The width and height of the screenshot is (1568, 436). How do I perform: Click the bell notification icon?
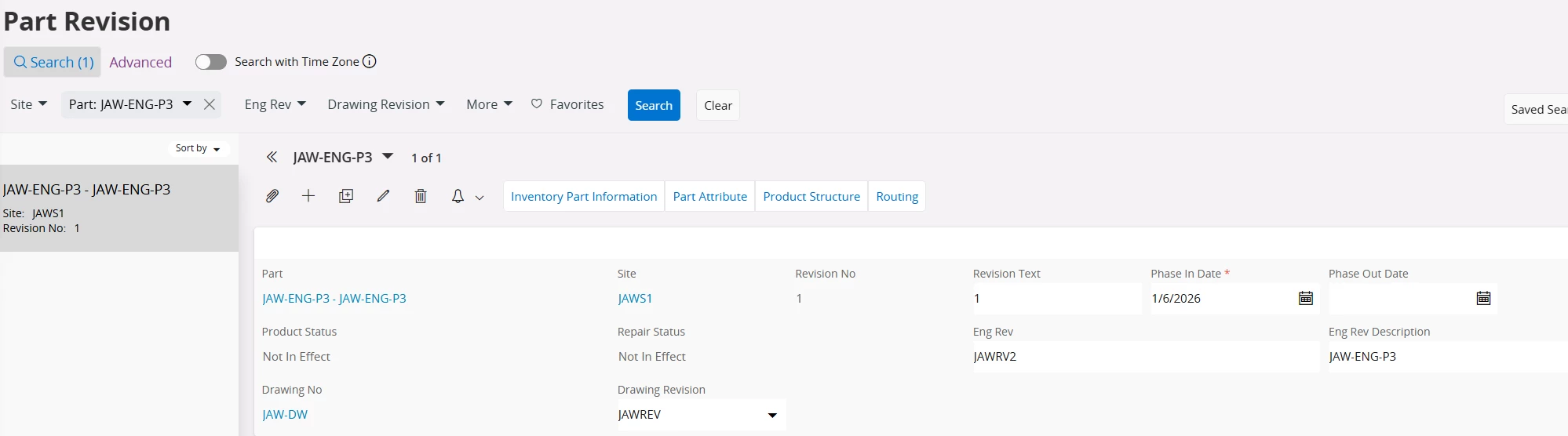point(458,196)
